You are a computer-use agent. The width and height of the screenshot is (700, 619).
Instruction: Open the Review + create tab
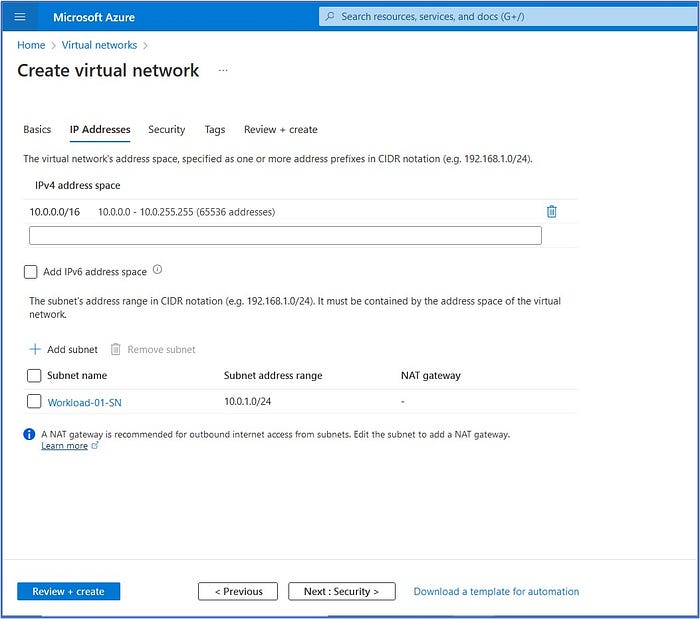coord(281,129)
